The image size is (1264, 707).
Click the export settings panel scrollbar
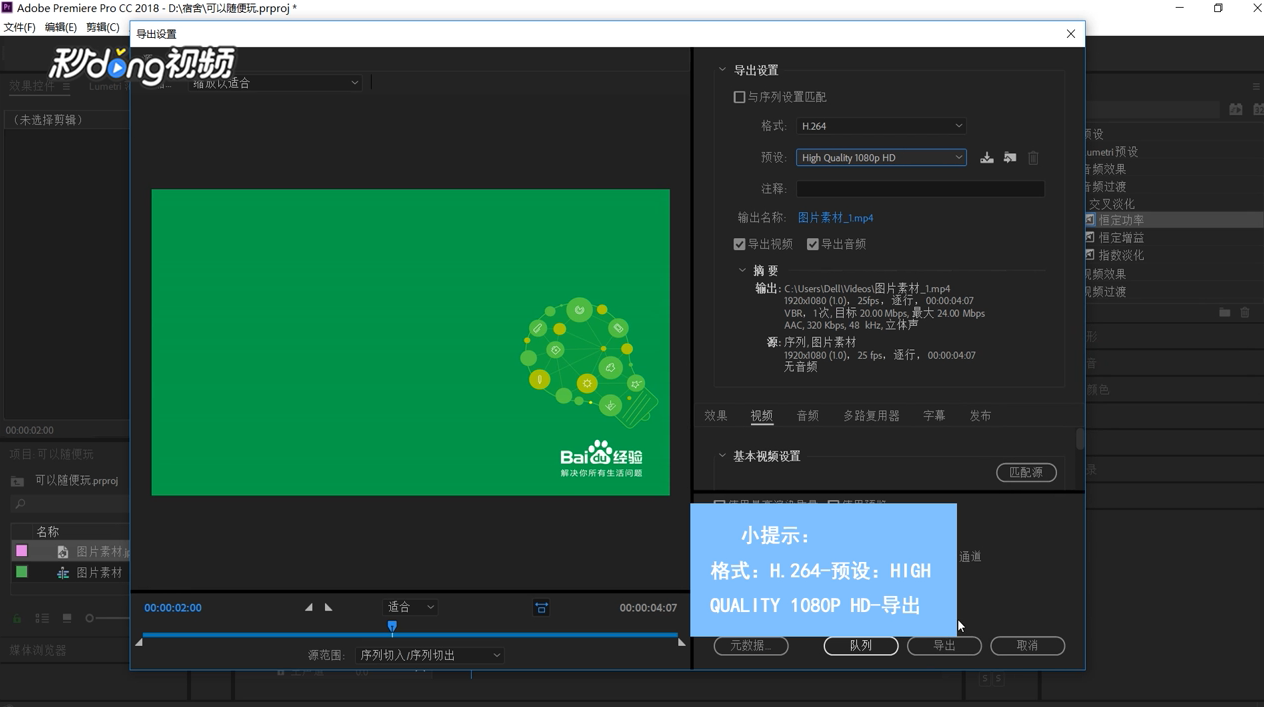click(x=1079, y=440)
